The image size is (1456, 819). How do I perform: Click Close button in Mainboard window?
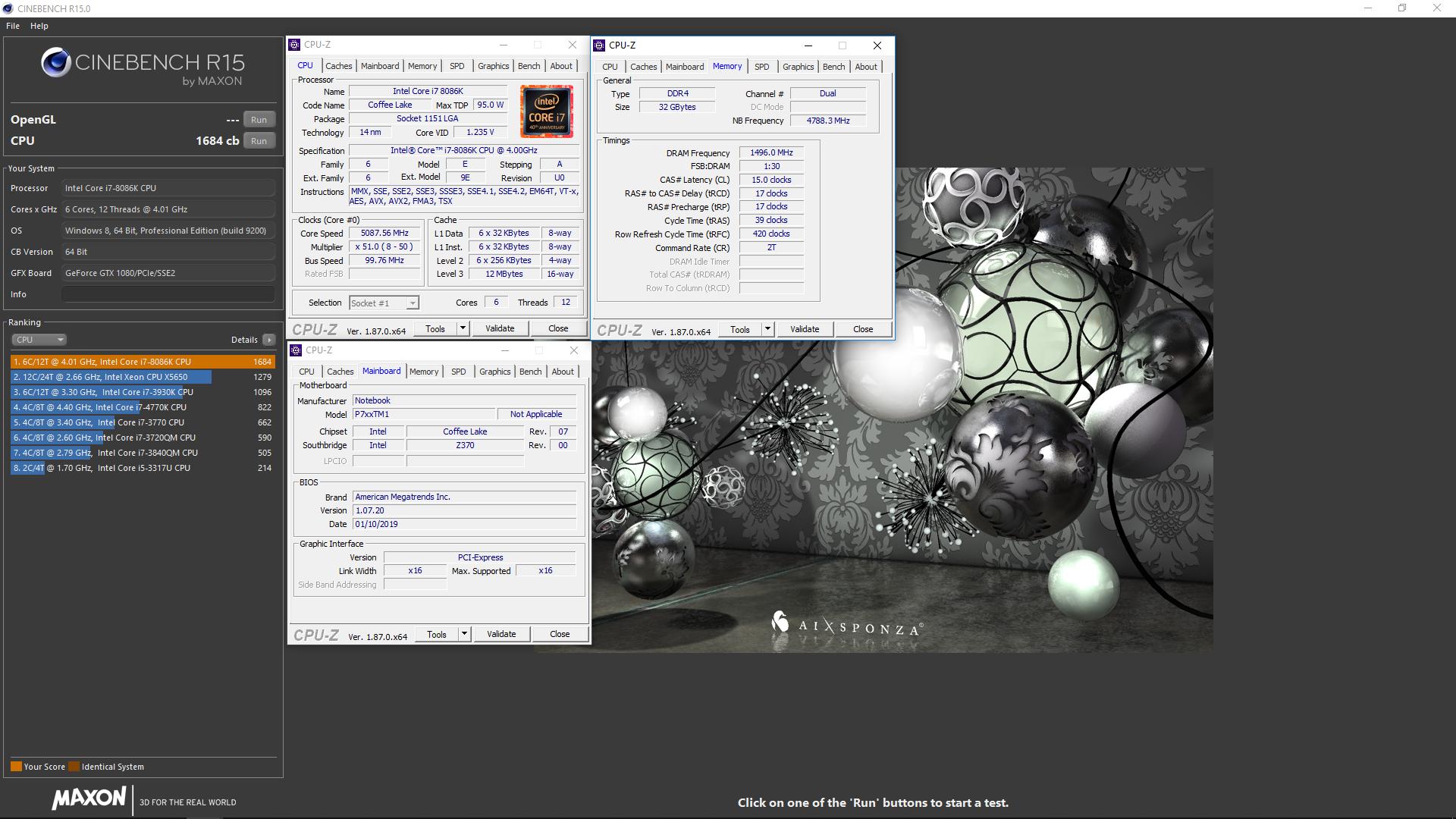[x=560, y=634]
